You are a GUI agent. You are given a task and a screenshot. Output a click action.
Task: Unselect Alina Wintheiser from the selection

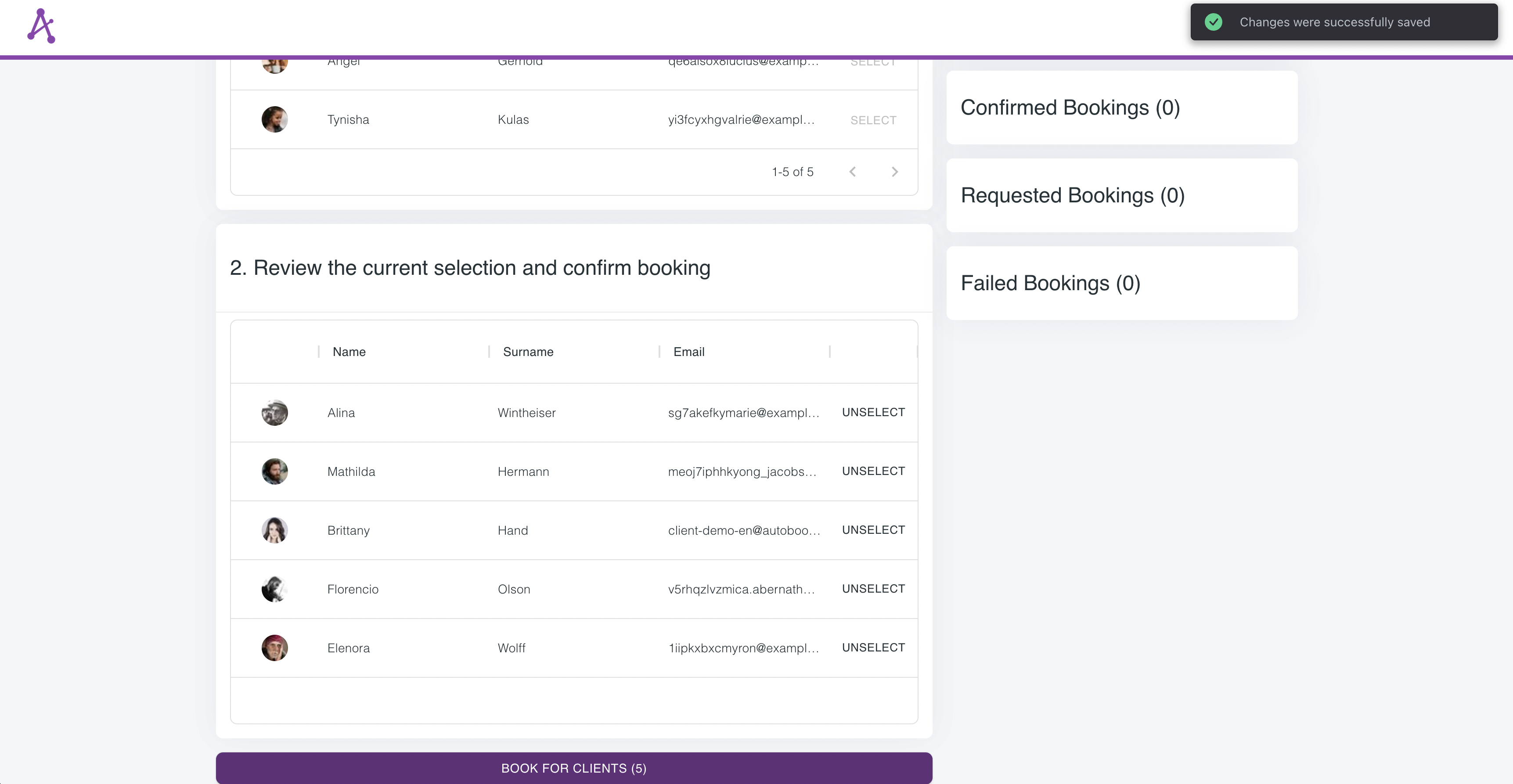pyautogui.click(x=873, y=412)
